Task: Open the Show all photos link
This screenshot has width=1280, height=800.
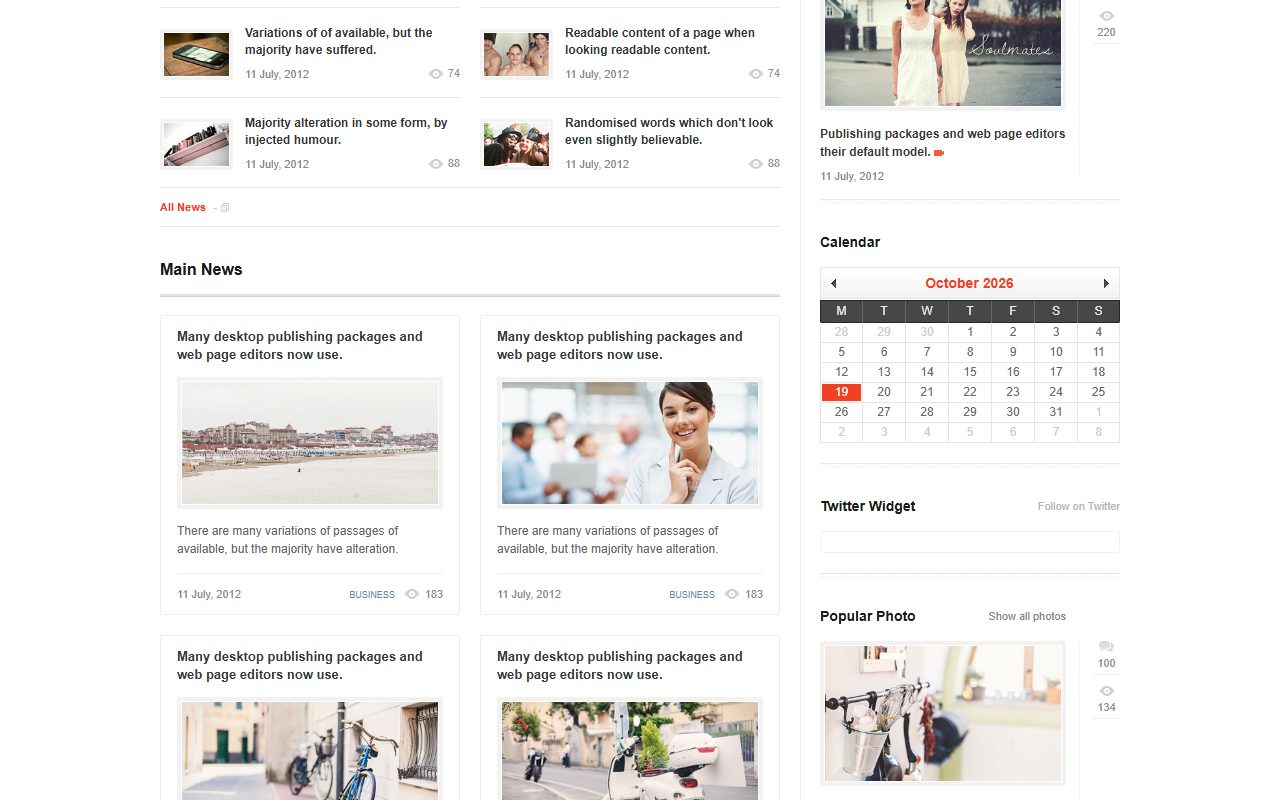Action: pos(1027,616)
